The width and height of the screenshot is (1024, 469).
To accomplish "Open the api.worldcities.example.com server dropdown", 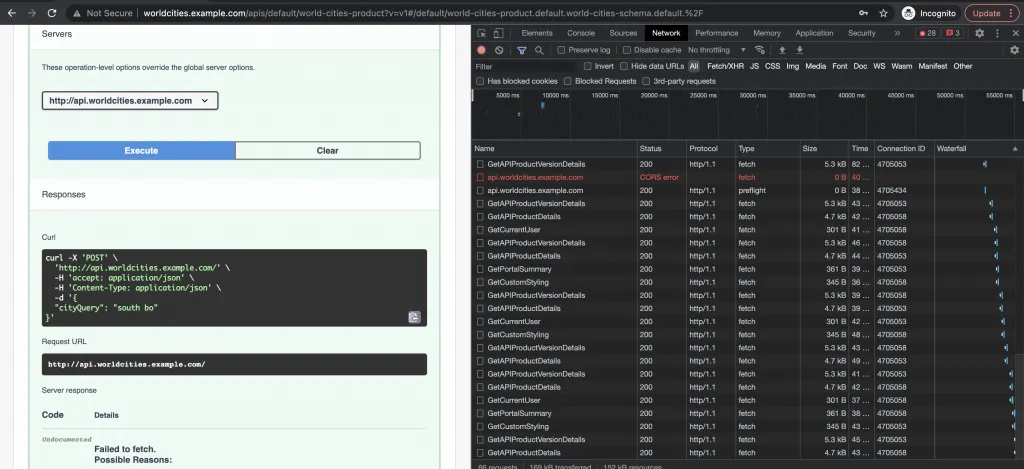I will click(x=130, y=101).
